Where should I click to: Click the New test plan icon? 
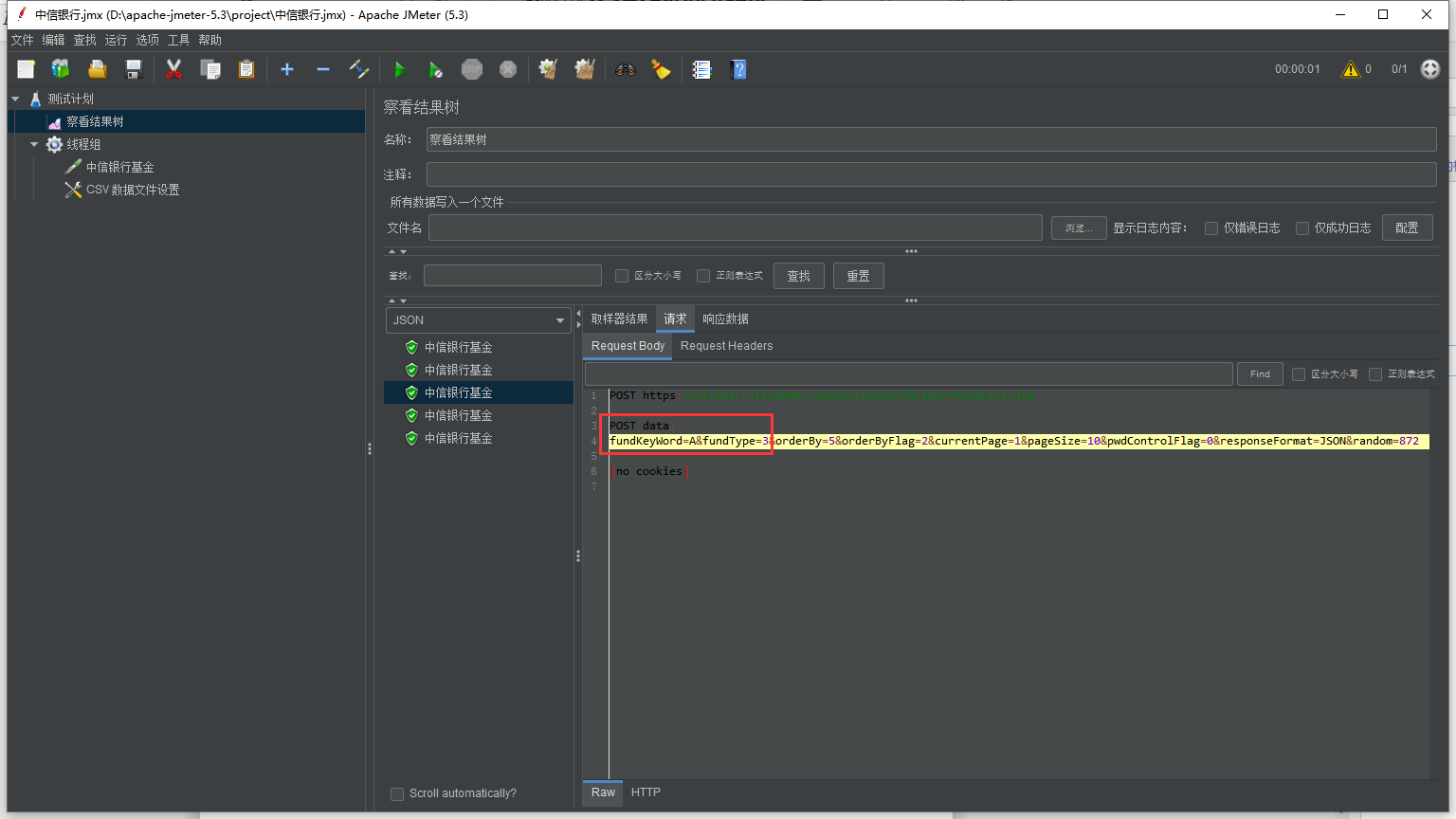click(x=26, y=69)
